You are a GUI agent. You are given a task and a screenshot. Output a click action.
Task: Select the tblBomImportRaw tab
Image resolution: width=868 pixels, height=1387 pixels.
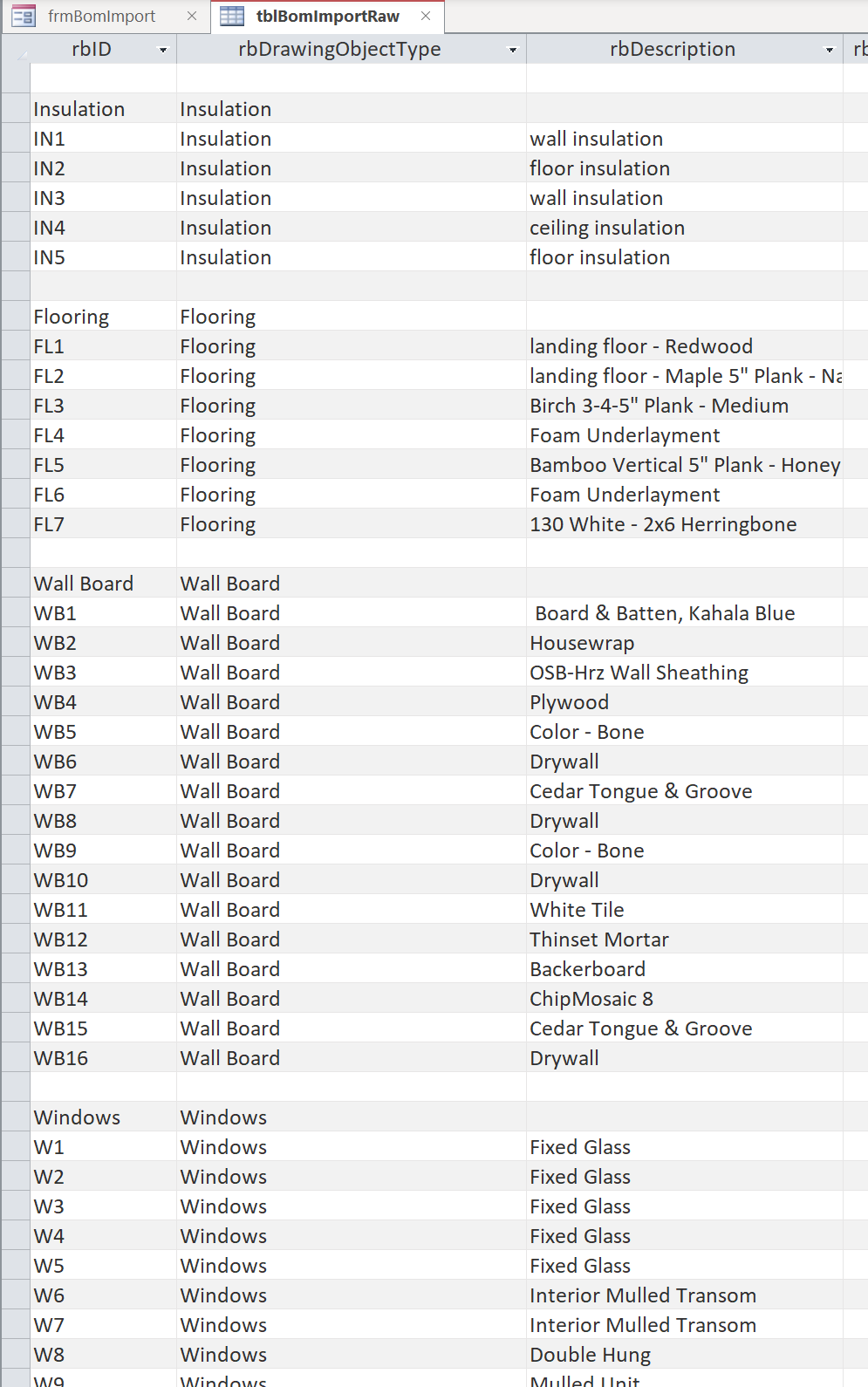point(327,17)
